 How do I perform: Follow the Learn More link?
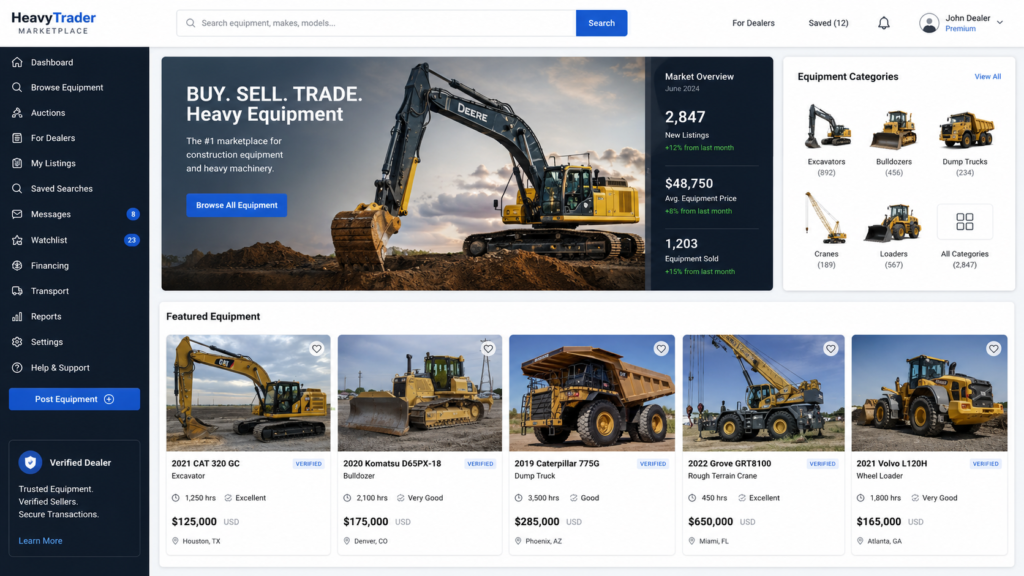click(40, 541)
